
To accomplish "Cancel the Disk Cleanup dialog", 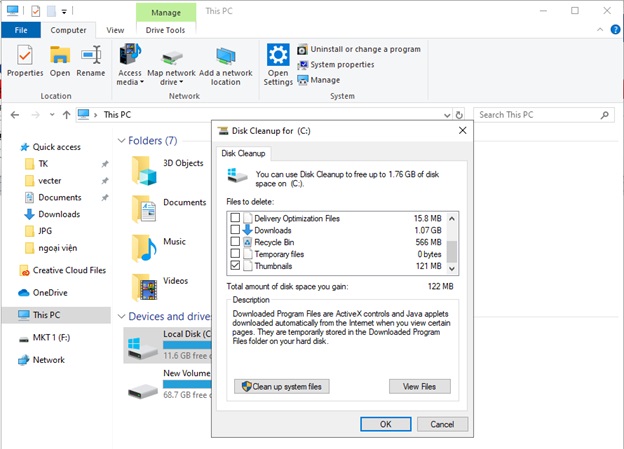I will pyautogui.click(x=442, y=424).
